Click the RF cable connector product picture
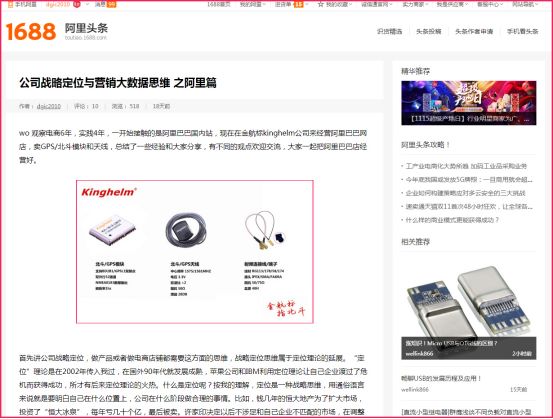 (x=265, y=231)
